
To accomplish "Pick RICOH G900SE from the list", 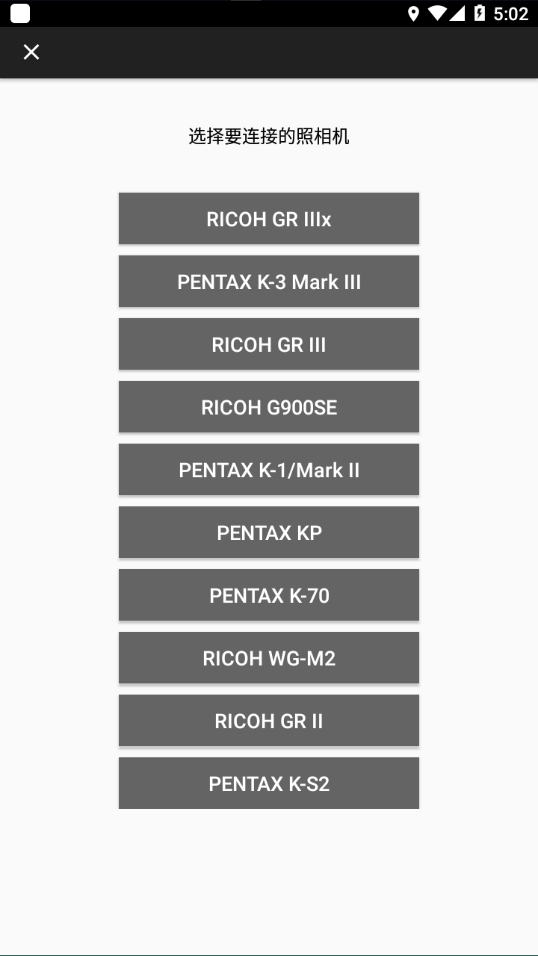I will coord(269,407).
